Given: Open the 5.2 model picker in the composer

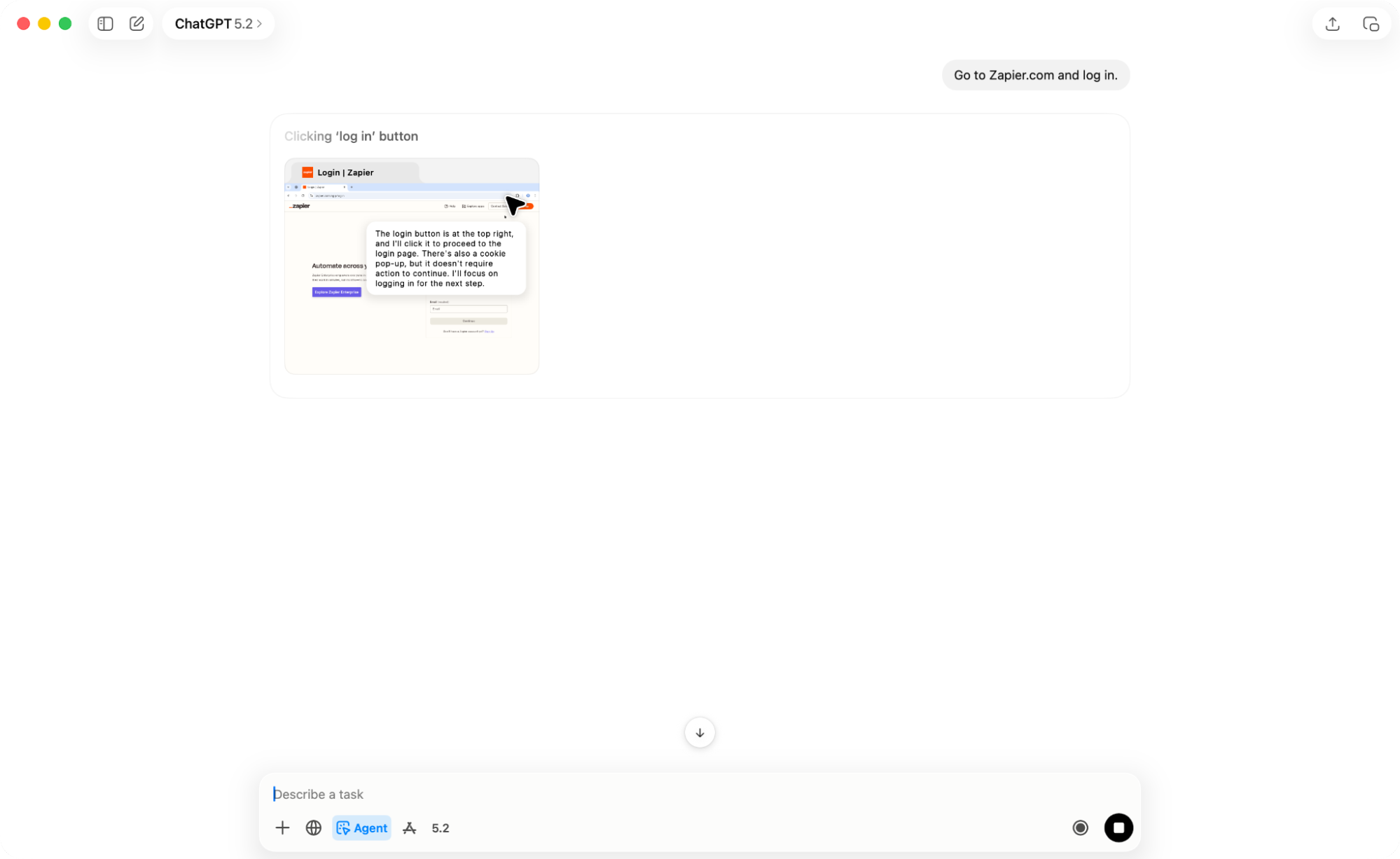Looking at the screenshot, I should (x=441, y=827).
